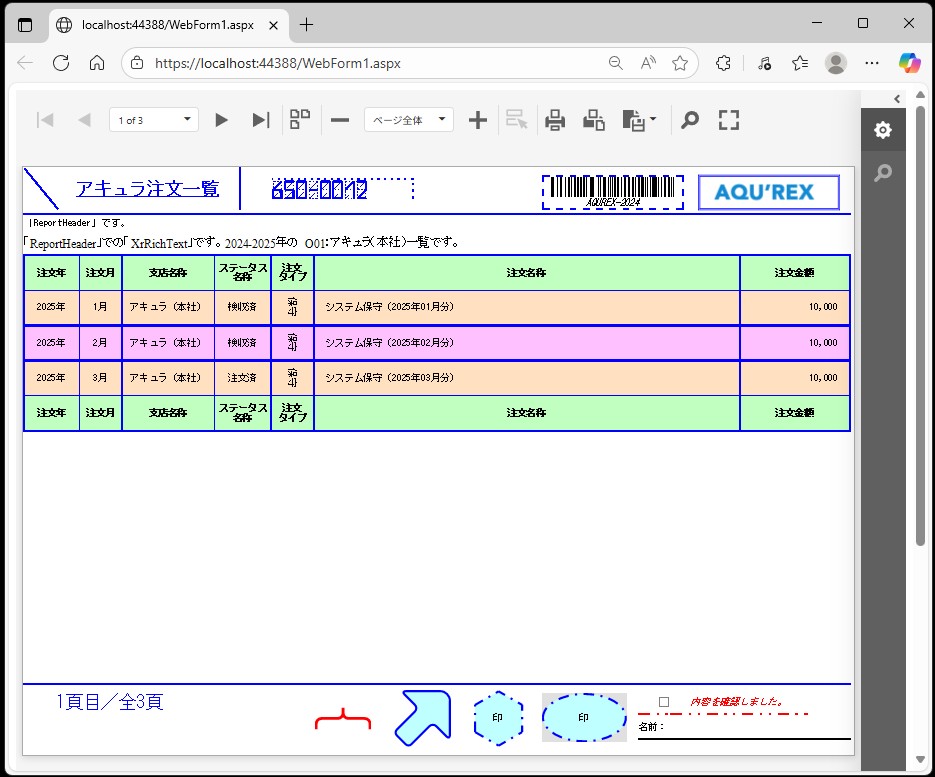Screen dimensions: 935x777
Task: Jump to the last report page
Action: 261,120
